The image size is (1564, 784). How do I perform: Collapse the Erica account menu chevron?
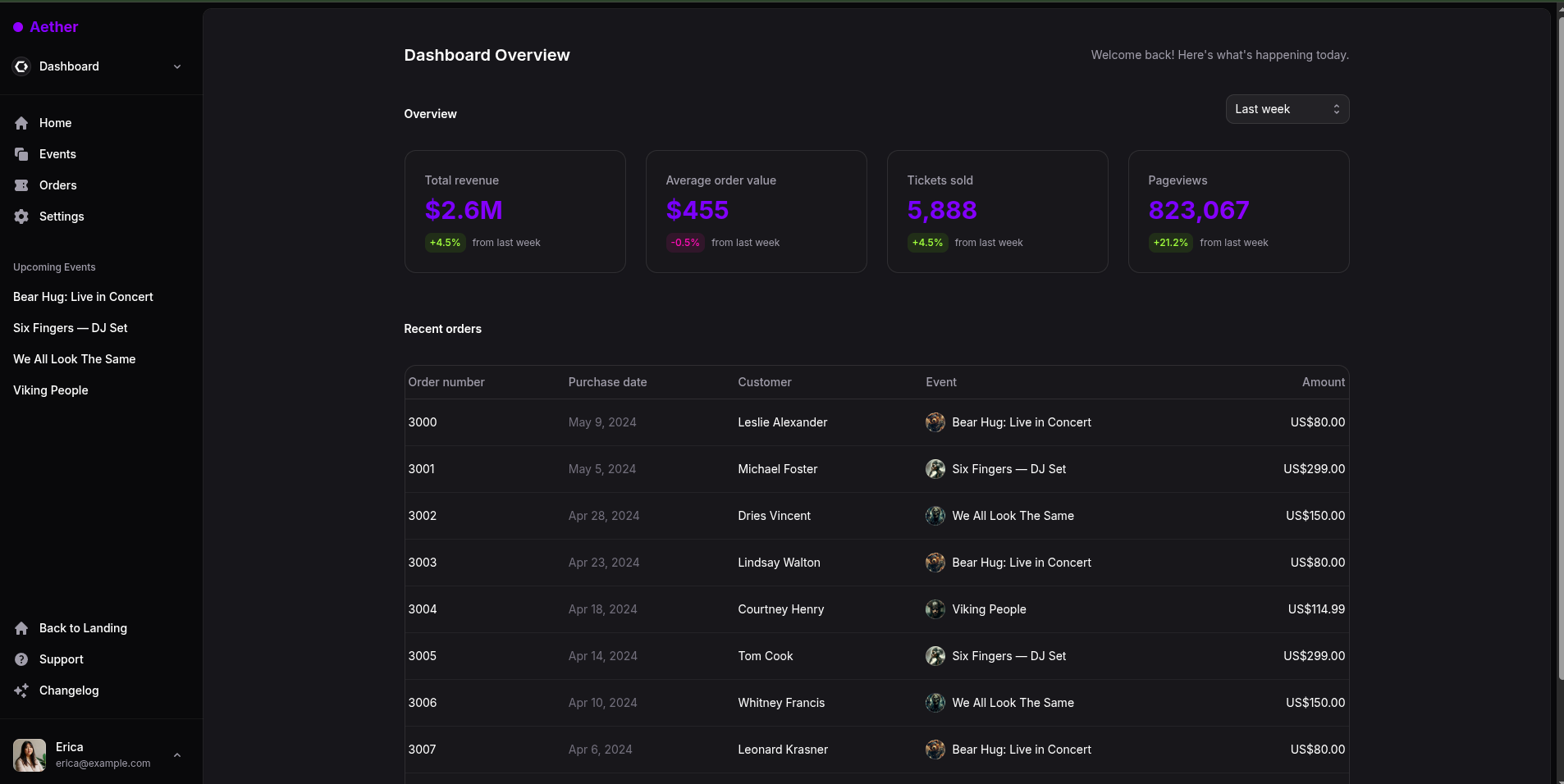click(177, 754)
